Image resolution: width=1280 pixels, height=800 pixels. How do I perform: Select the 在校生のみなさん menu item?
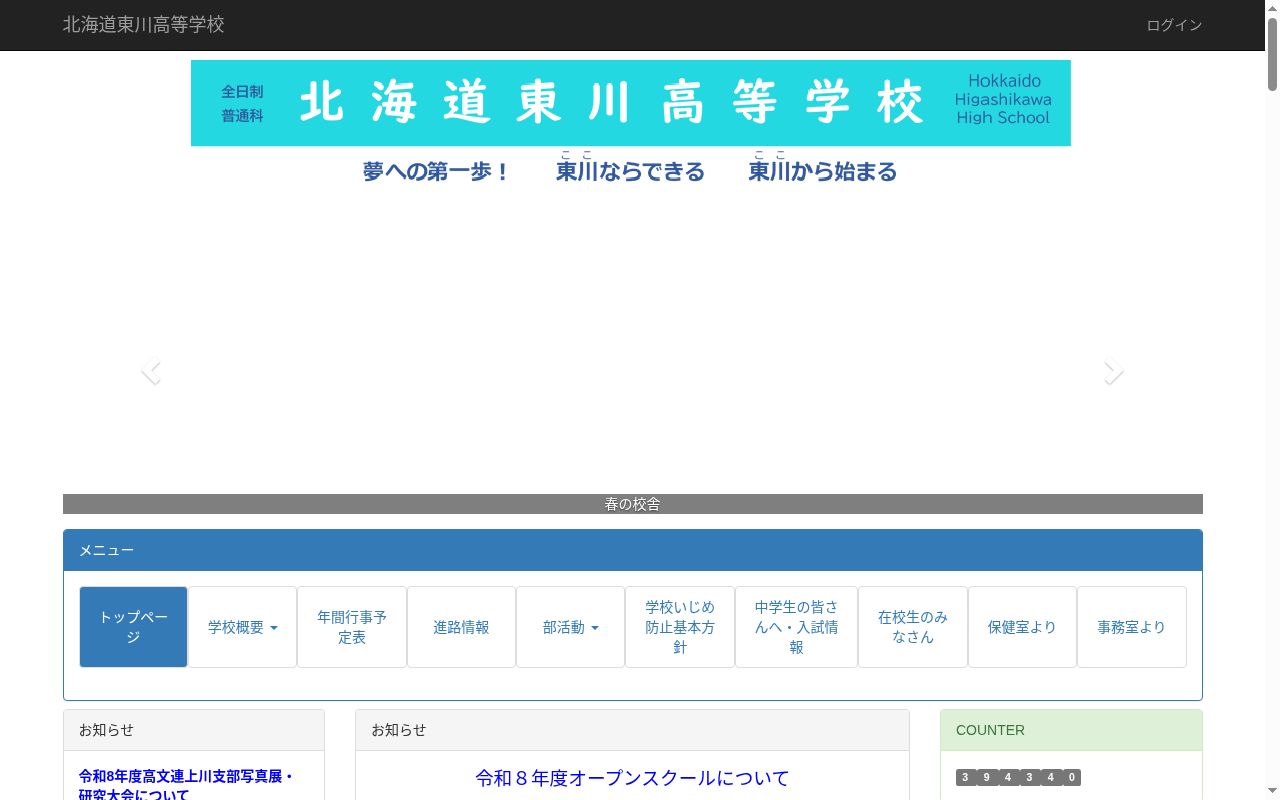point(913,627)
